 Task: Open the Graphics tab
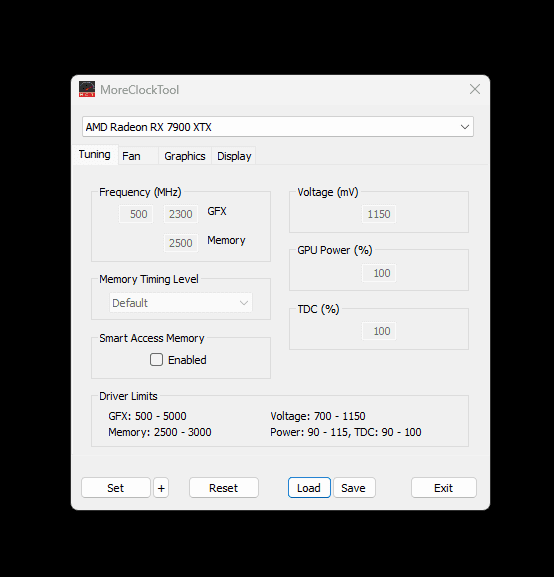coord(185,156)
